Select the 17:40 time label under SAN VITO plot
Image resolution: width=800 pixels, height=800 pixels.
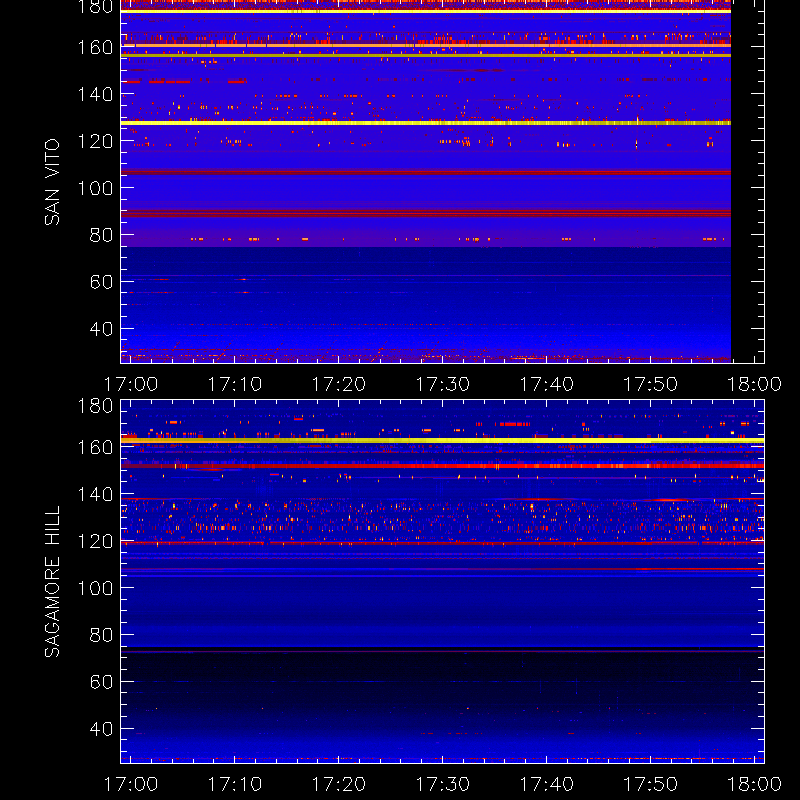(x=547, y=384)
